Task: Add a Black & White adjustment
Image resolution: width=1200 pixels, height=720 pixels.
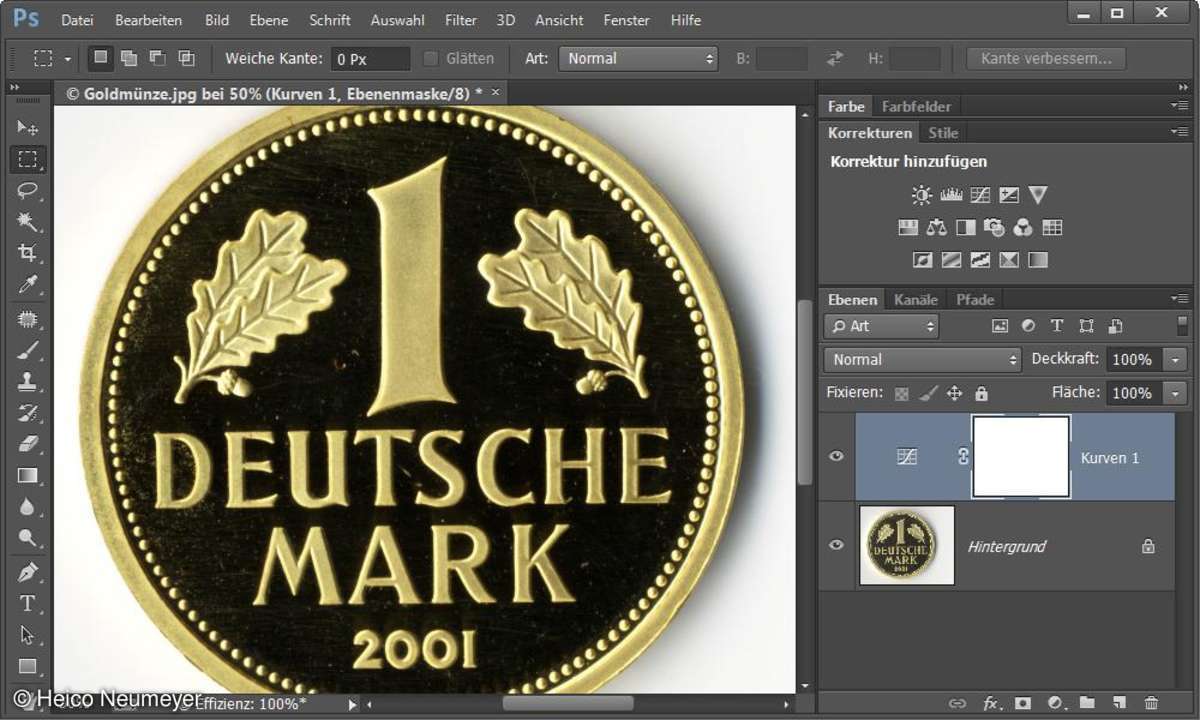Action: tap(966, 228)
